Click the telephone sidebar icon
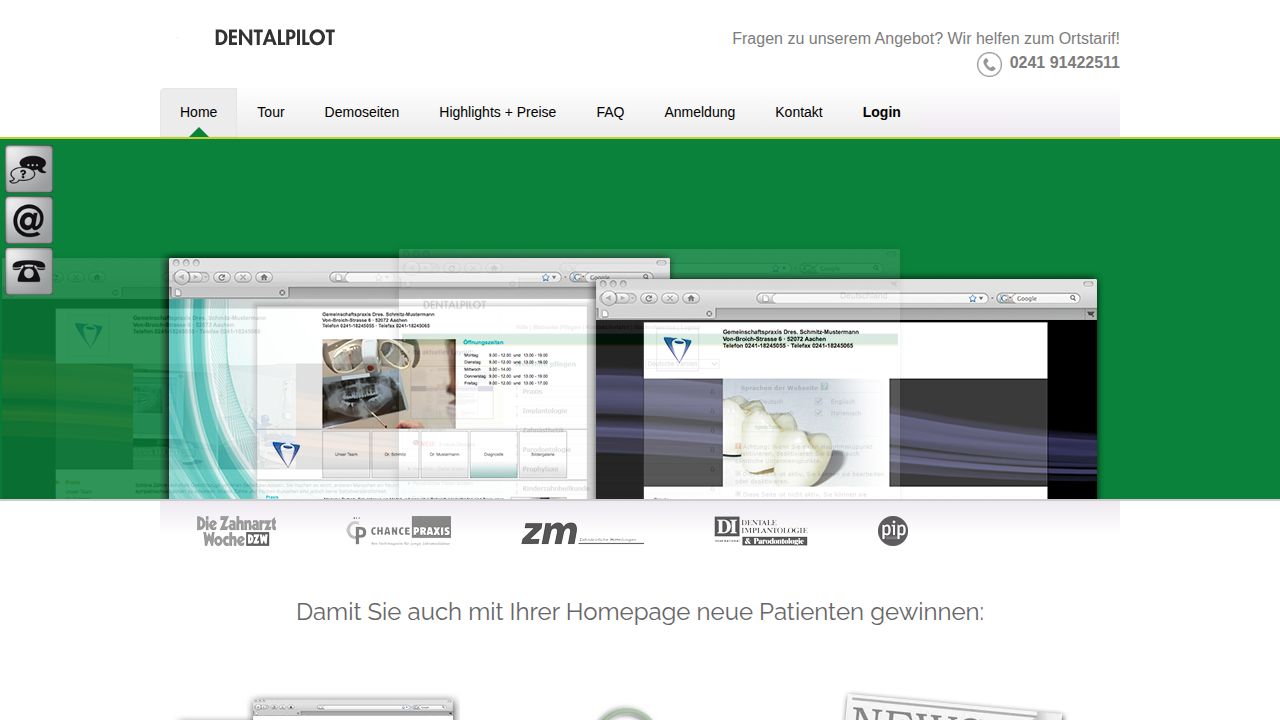 click(29, 271)
